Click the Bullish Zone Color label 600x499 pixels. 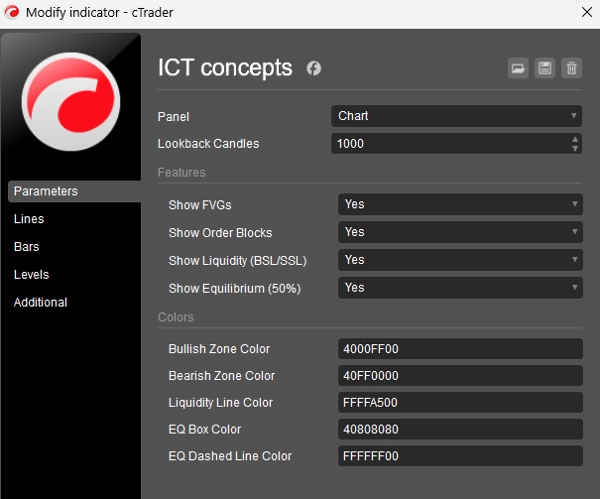tap(219, 349)
